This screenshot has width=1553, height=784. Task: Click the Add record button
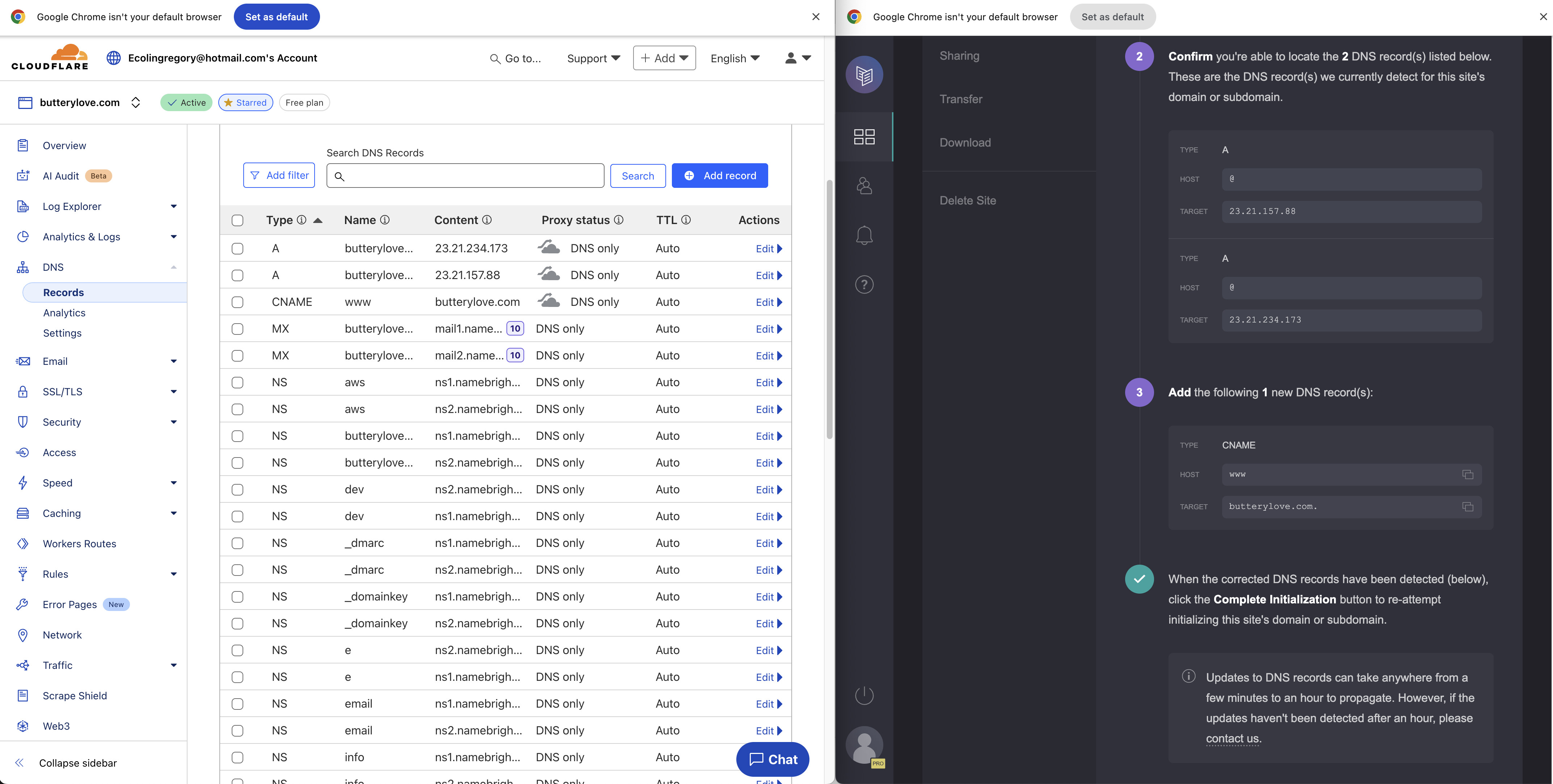coord(720,175)
